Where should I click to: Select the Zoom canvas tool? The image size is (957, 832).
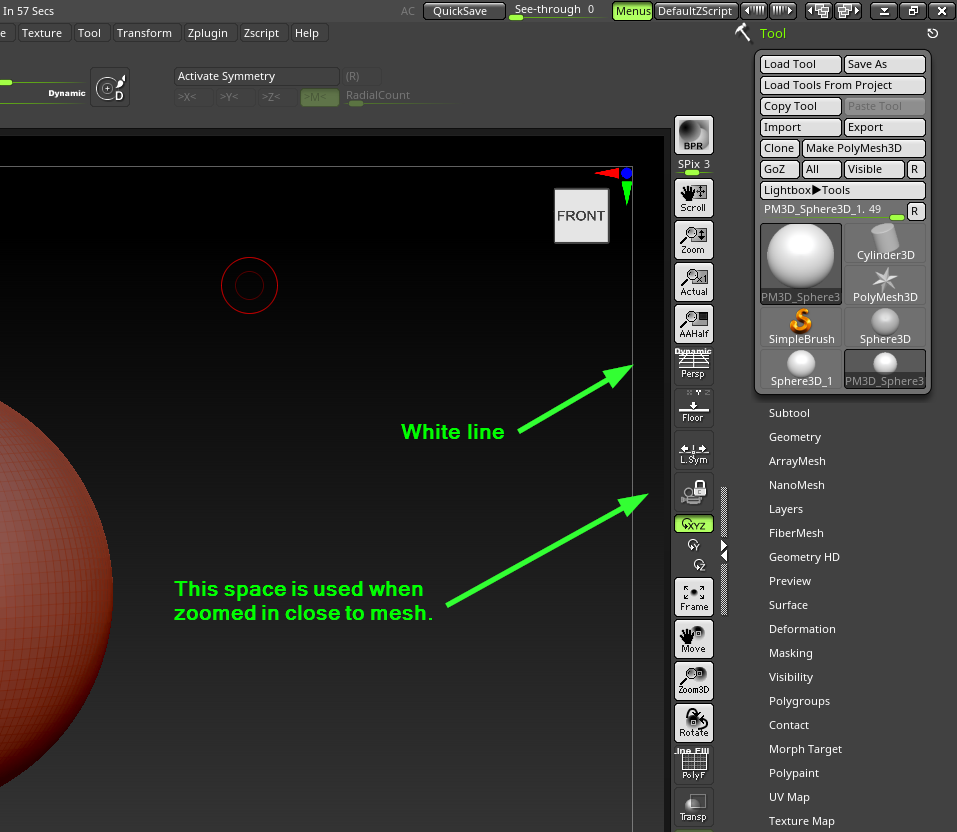(x=693, y=240)
